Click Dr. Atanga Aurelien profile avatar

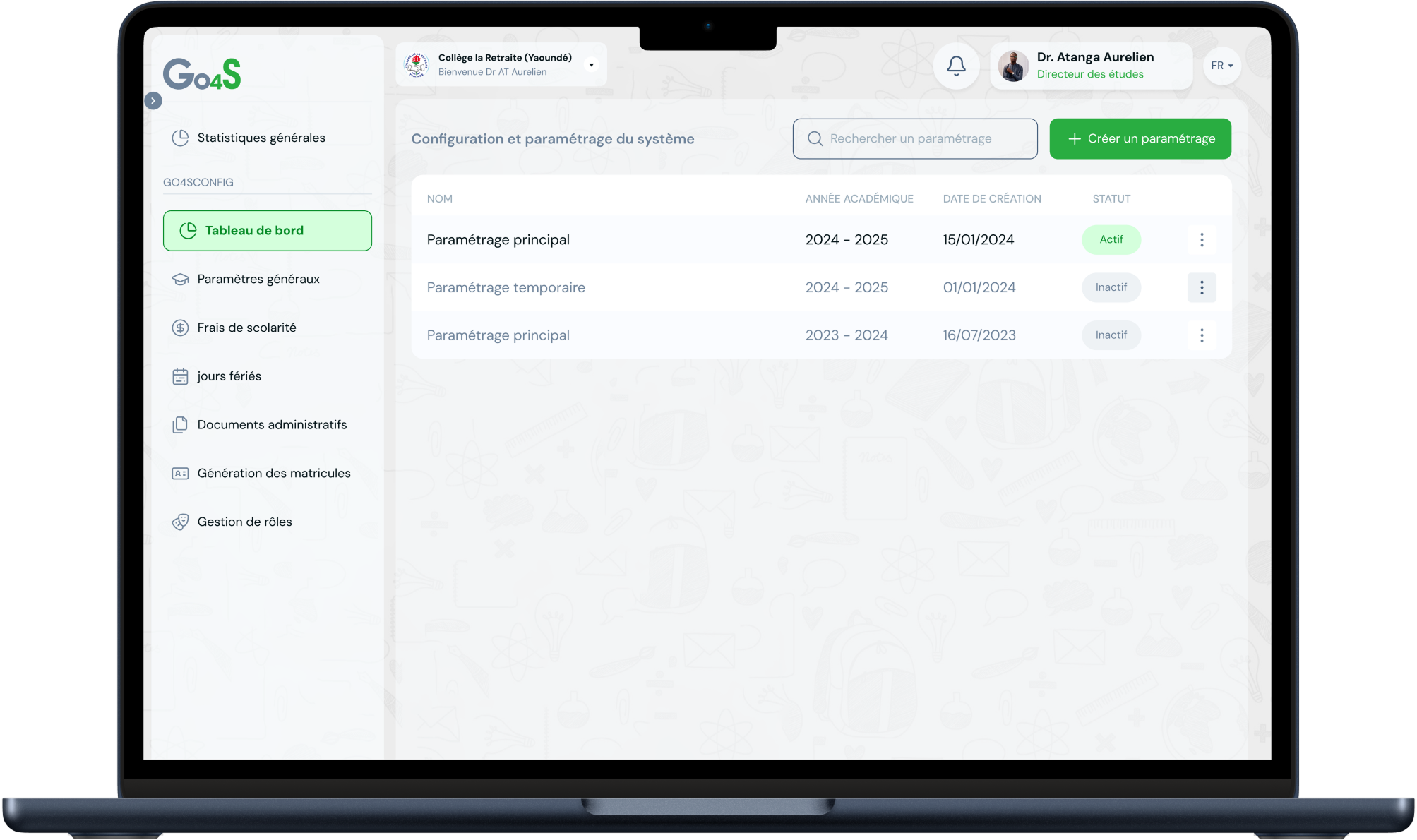point(1013,66)
